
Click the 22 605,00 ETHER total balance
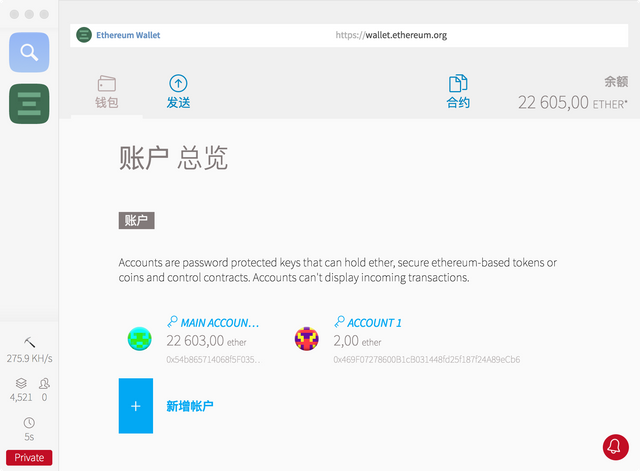click(x=573, y=102)
